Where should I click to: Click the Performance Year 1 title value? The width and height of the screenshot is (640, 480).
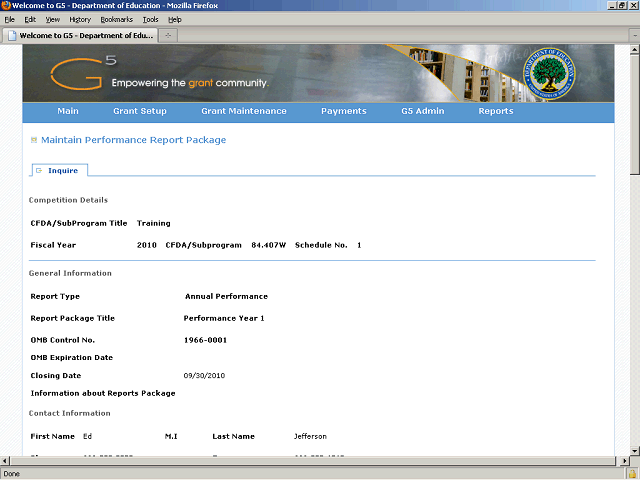[224, 318]
